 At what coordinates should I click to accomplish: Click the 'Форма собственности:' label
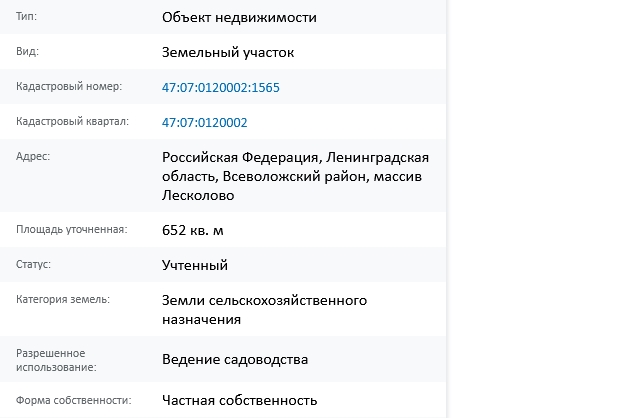tap(74, 400)
